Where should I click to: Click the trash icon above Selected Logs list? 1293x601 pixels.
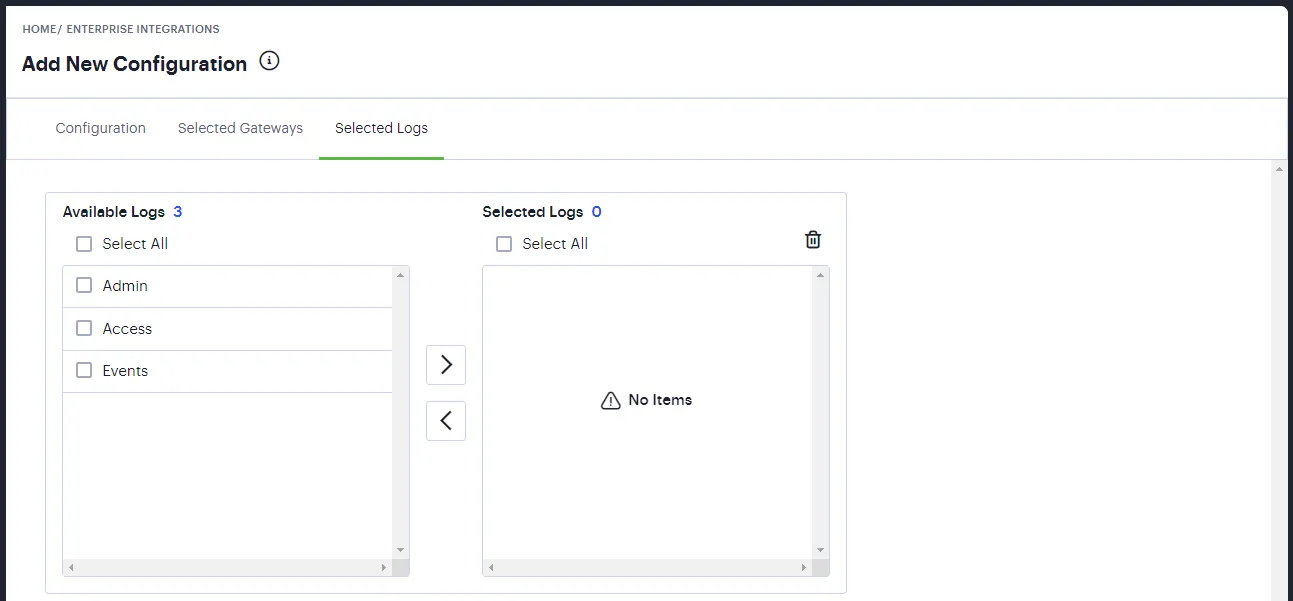tap(813, 239)
